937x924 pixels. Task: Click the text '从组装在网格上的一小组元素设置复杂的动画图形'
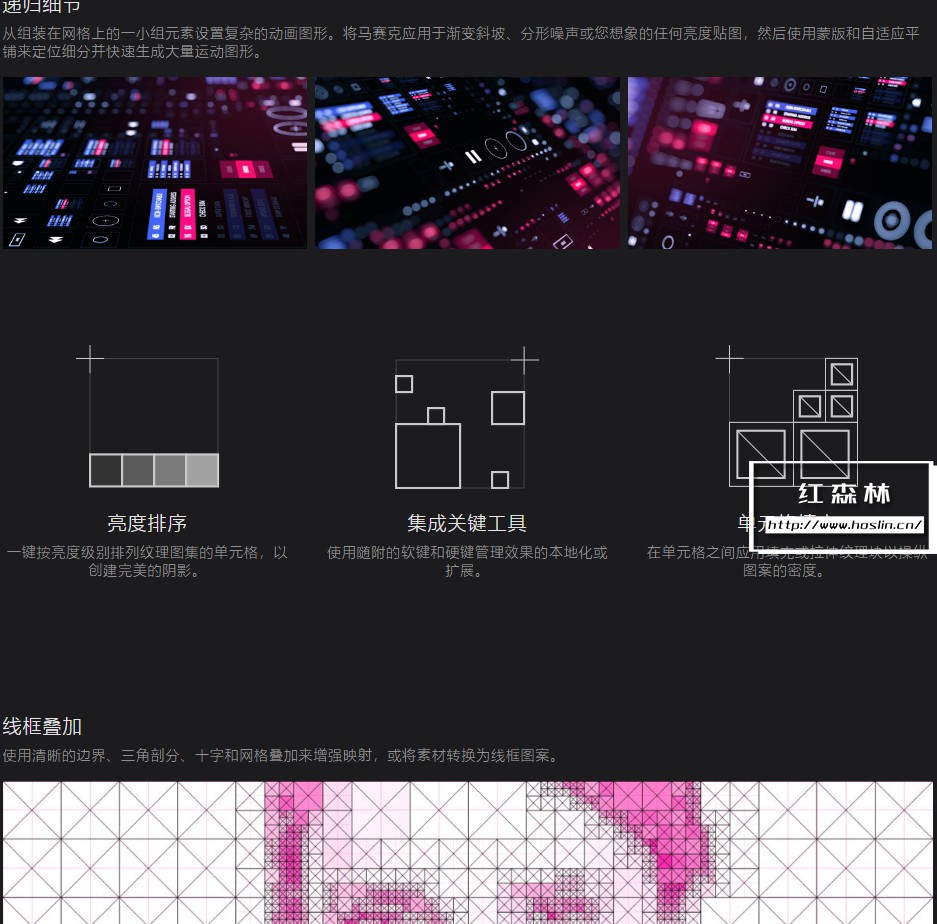click(x=165, y=33)
